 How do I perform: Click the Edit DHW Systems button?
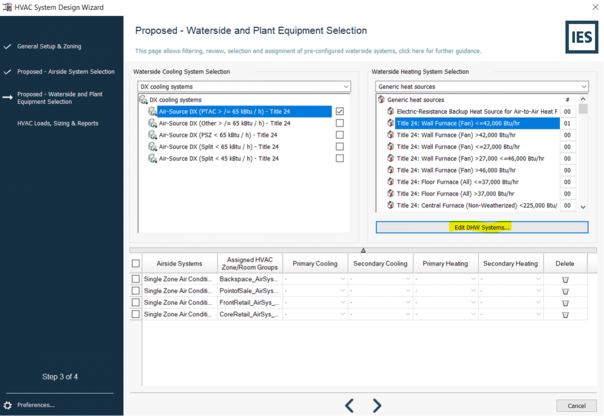tap(482, 227)
